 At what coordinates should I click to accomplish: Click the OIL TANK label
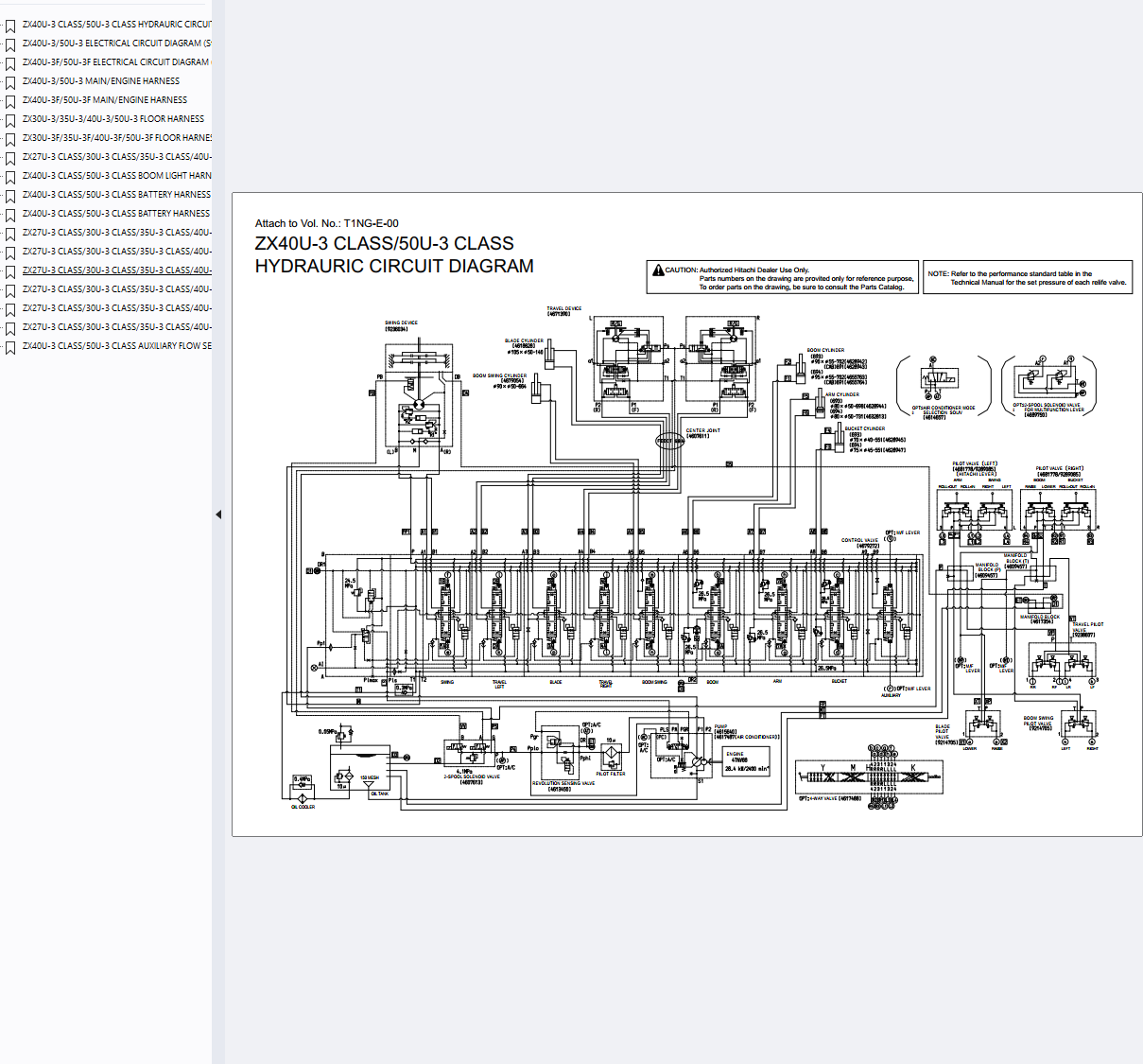click(x=379, y=794)
